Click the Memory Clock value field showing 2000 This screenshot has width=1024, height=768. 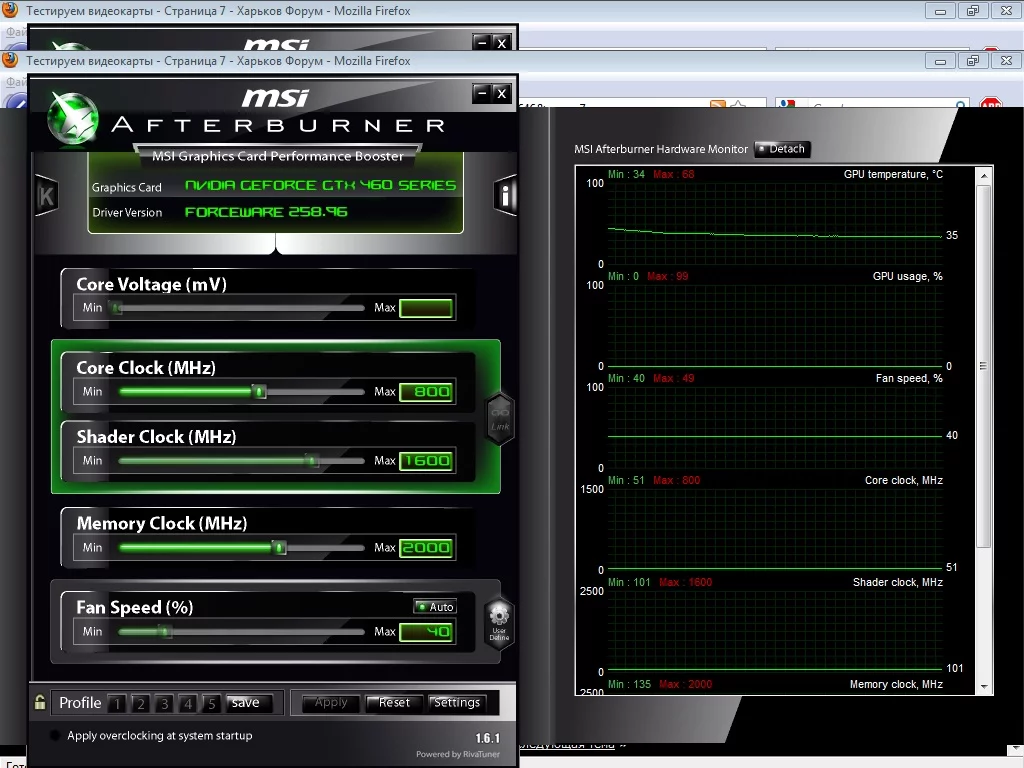click(426, 548)
